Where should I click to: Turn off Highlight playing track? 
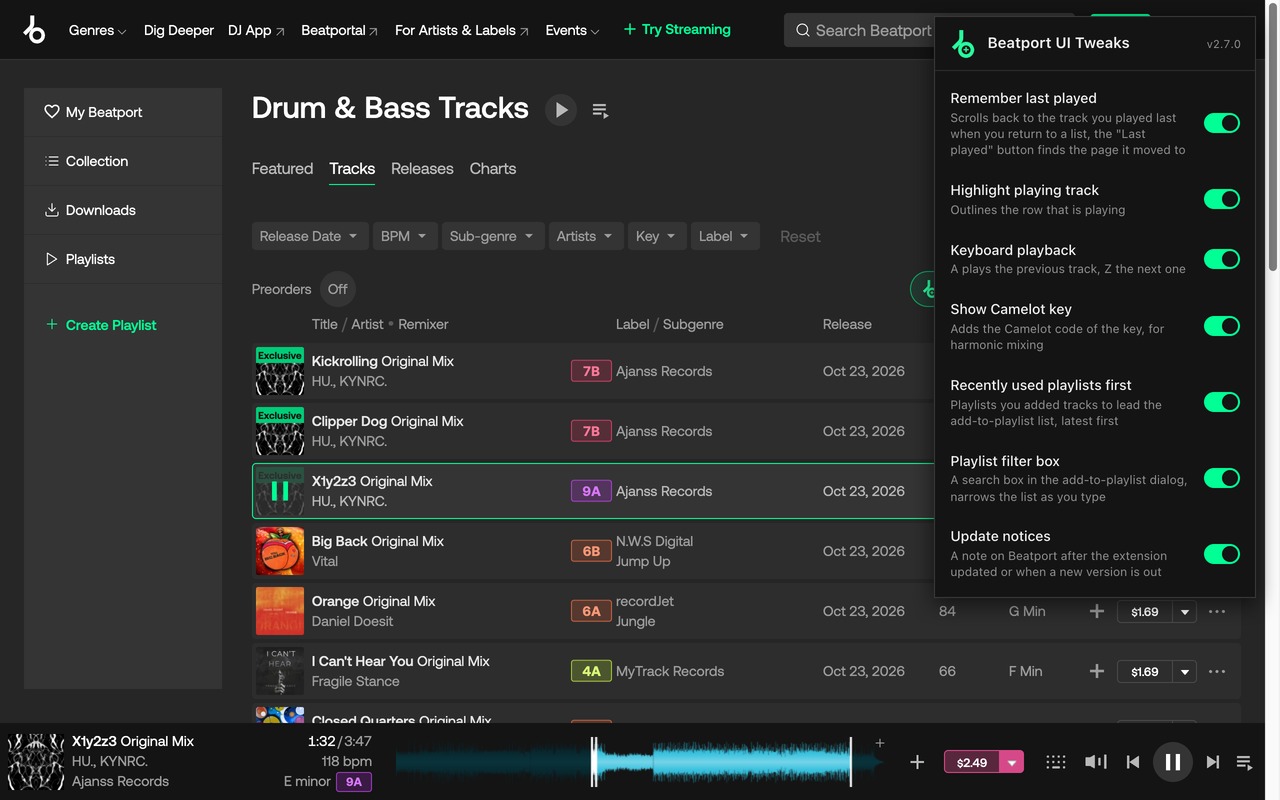(1222, 199)
